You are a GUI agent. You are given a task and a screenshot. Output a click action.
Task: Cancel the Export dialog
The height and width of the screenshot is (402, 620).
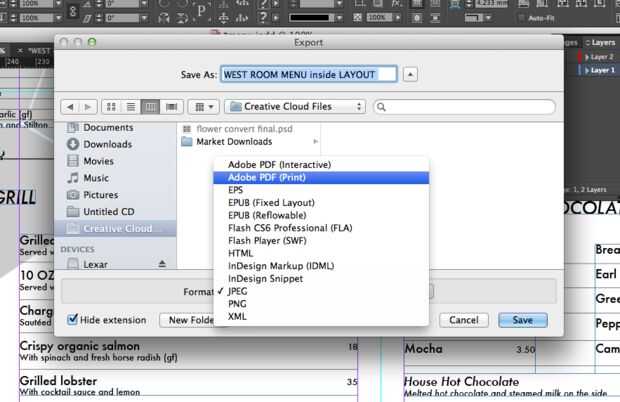pos(463,320)
